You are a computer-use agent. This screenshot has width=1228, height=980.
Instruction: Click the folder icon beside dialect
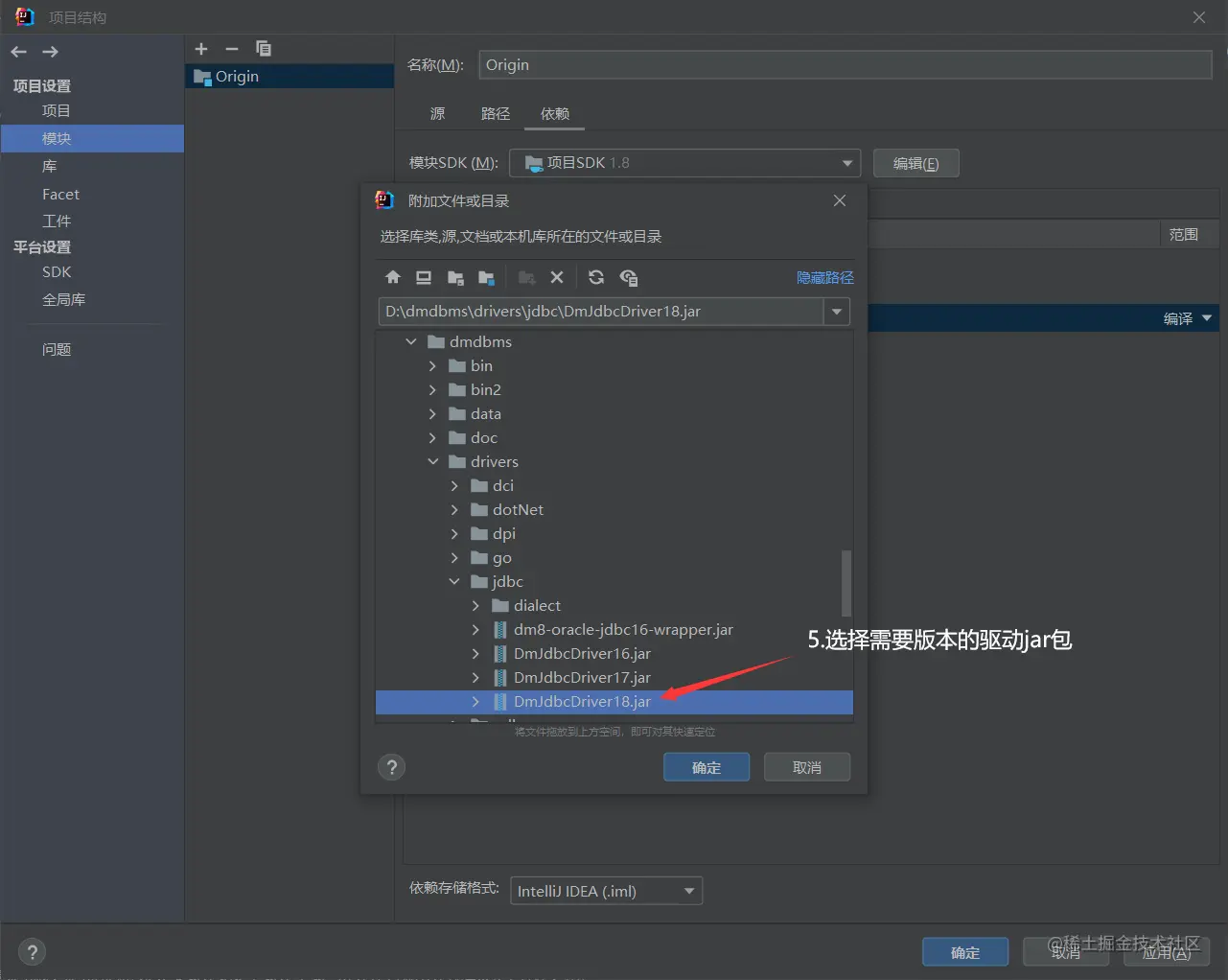pyautogui.click(x=500, y=606)
